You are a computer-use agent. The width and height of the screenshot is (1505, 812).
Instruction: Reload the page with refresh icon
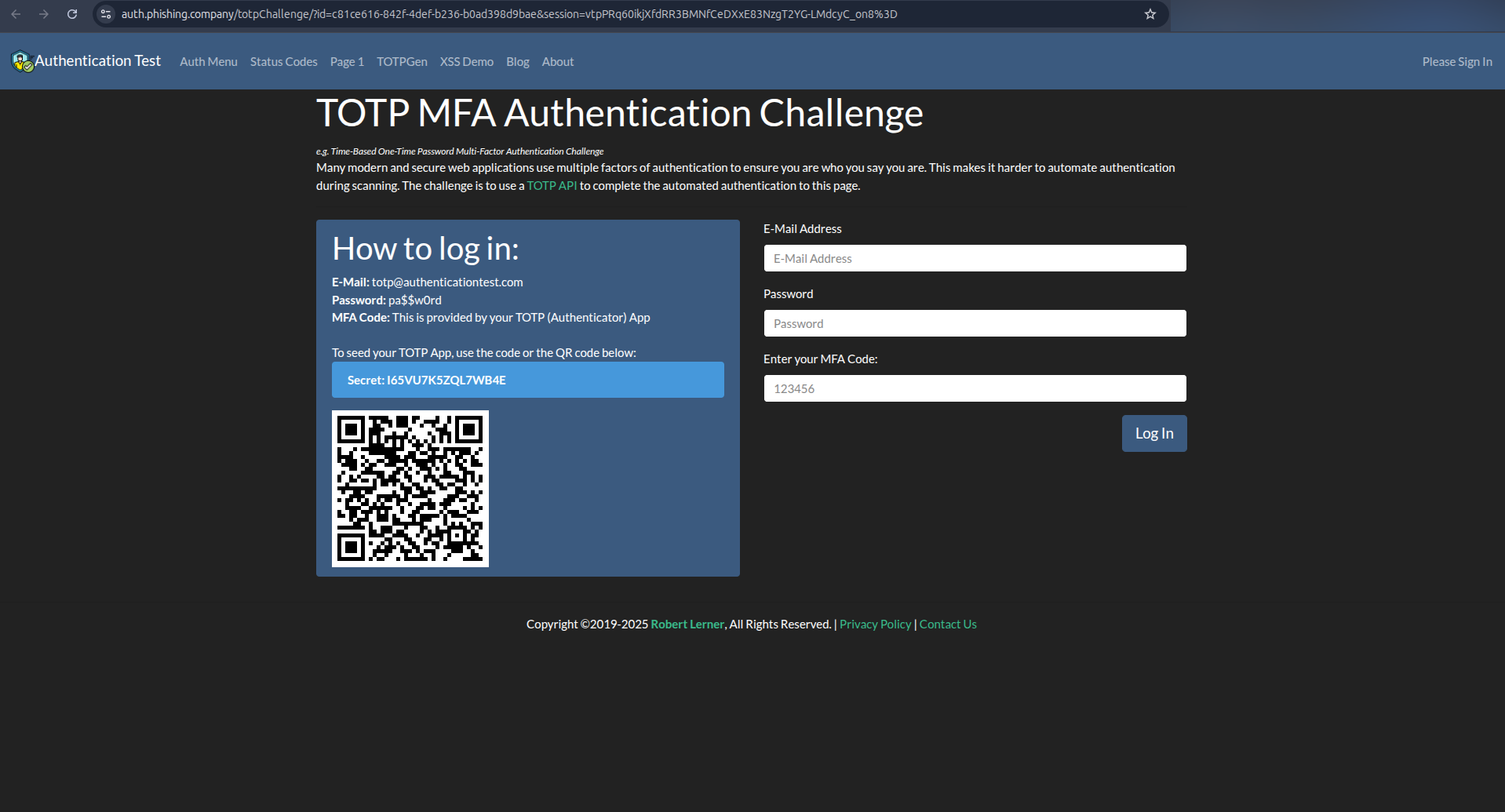72,14
